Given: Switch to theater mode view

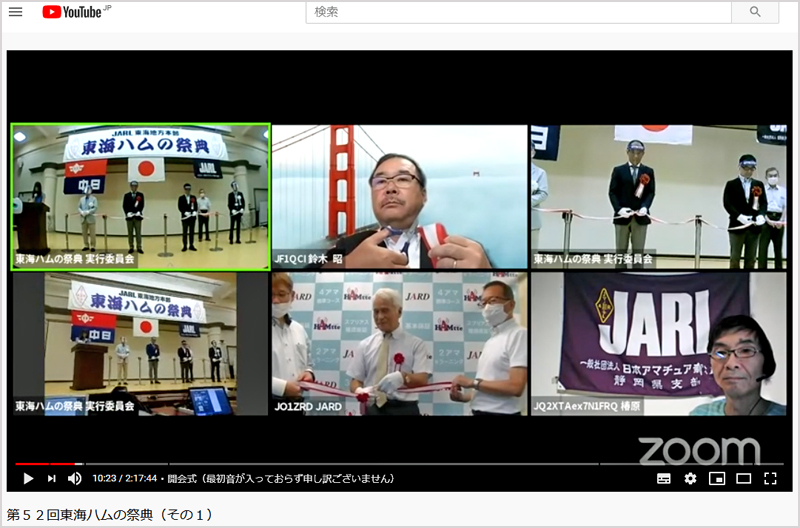Looking at the screenshot, I should point(743,479).
